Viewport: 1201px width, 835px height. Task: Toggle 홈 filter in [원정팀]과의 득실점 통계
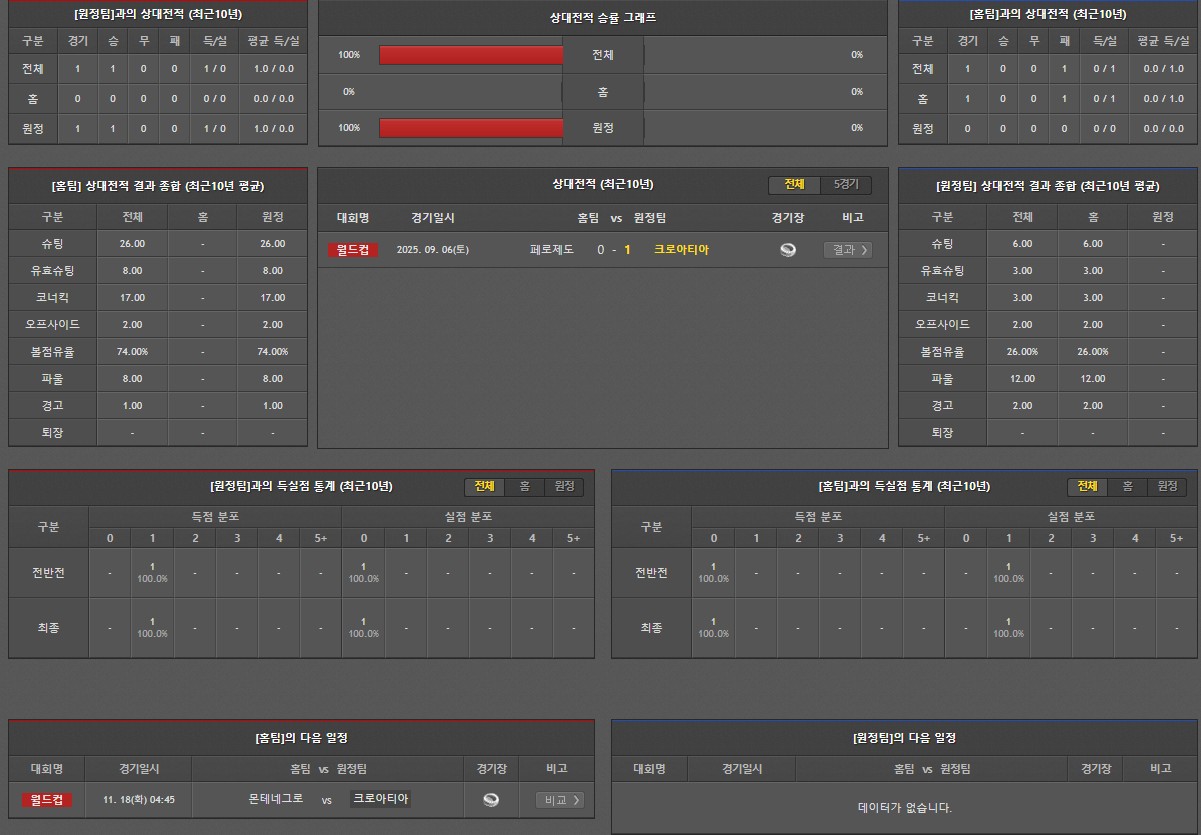(524, 486)
